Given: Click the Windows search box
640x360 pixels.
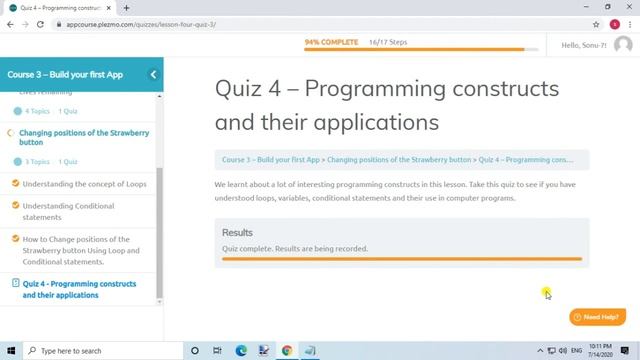Looking at the screenshot, I should point(103,351).
